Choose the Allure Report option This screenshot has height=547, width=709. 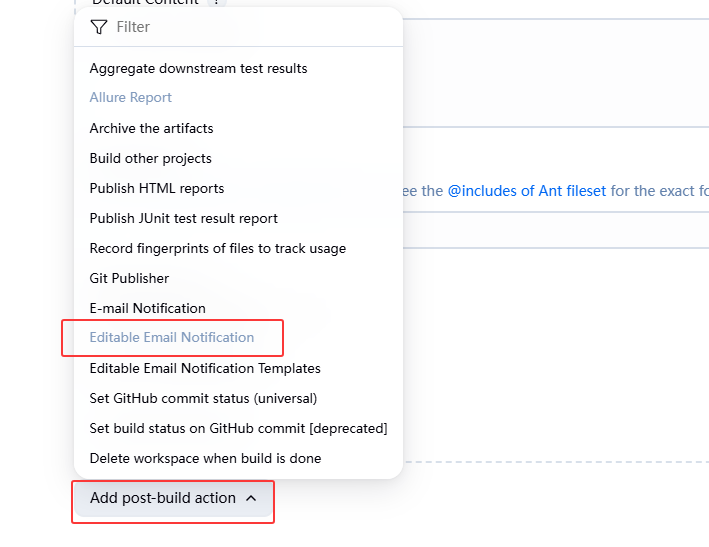point(131,98)
